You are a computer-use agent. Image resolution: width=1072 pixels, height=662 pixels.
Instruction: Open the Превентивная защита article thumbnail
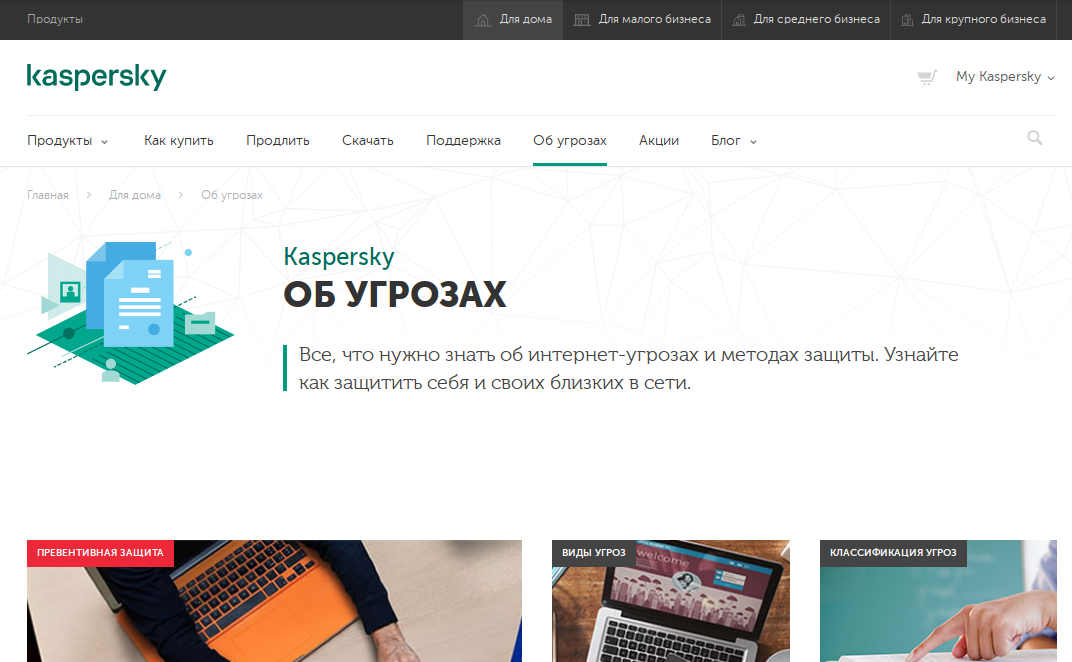click(274, 601)
